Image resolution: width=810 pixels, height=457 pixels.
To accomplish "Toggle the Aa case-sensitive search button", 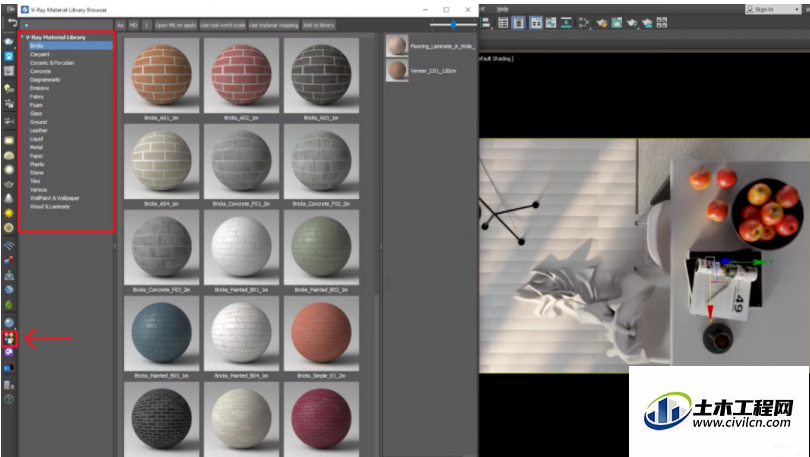I will 120,25.
